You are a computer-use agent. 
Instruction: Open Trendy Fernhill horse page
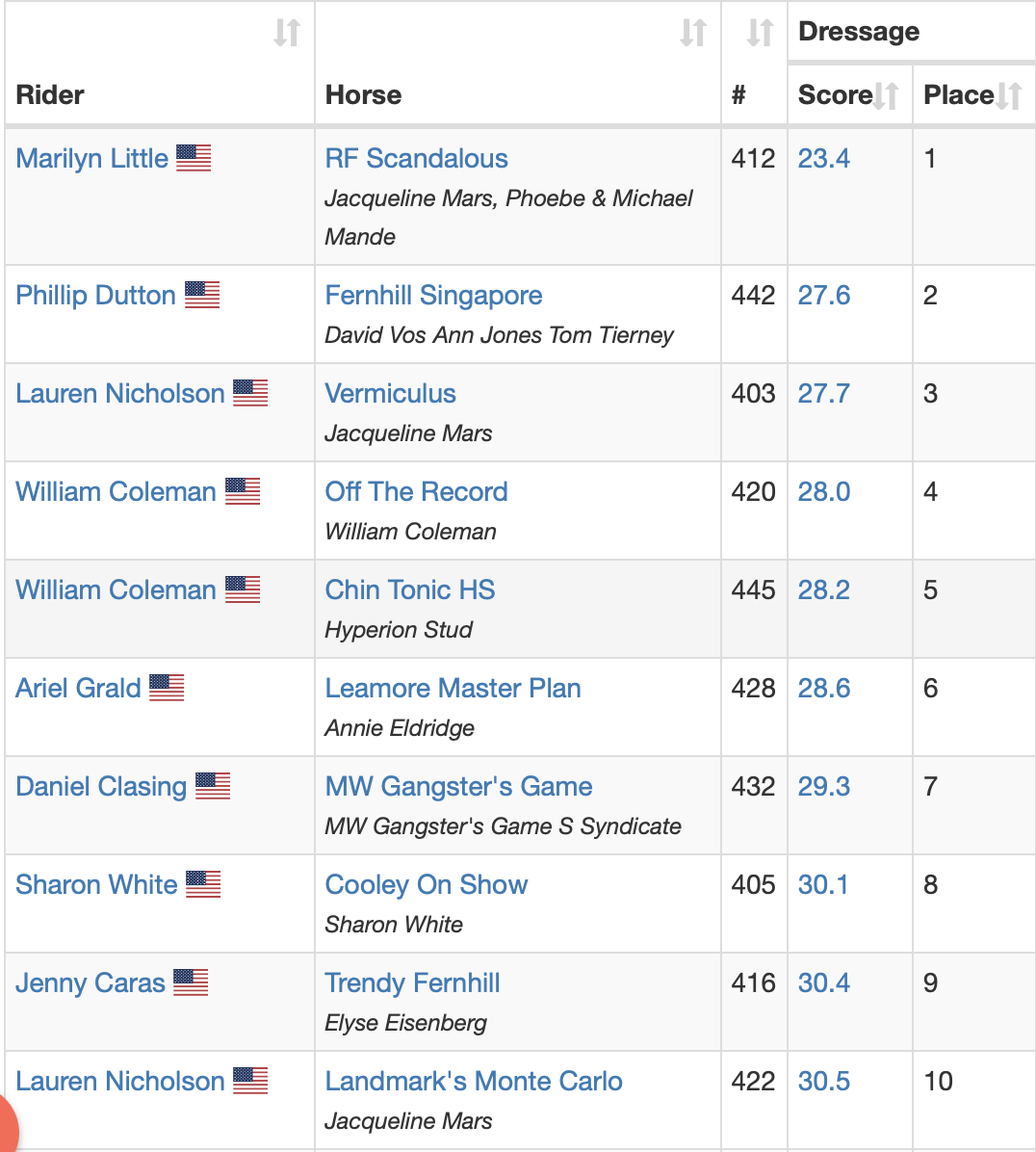pyautogui.click(x=412, y=983)
